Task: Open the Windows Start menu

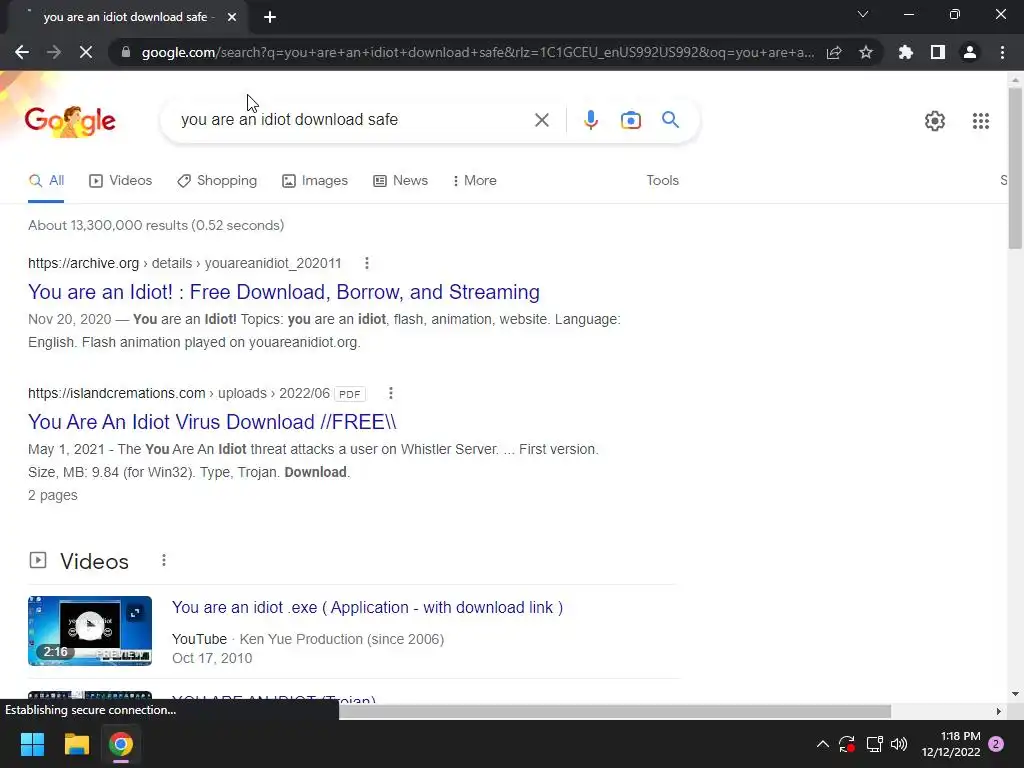Action: 32,744
